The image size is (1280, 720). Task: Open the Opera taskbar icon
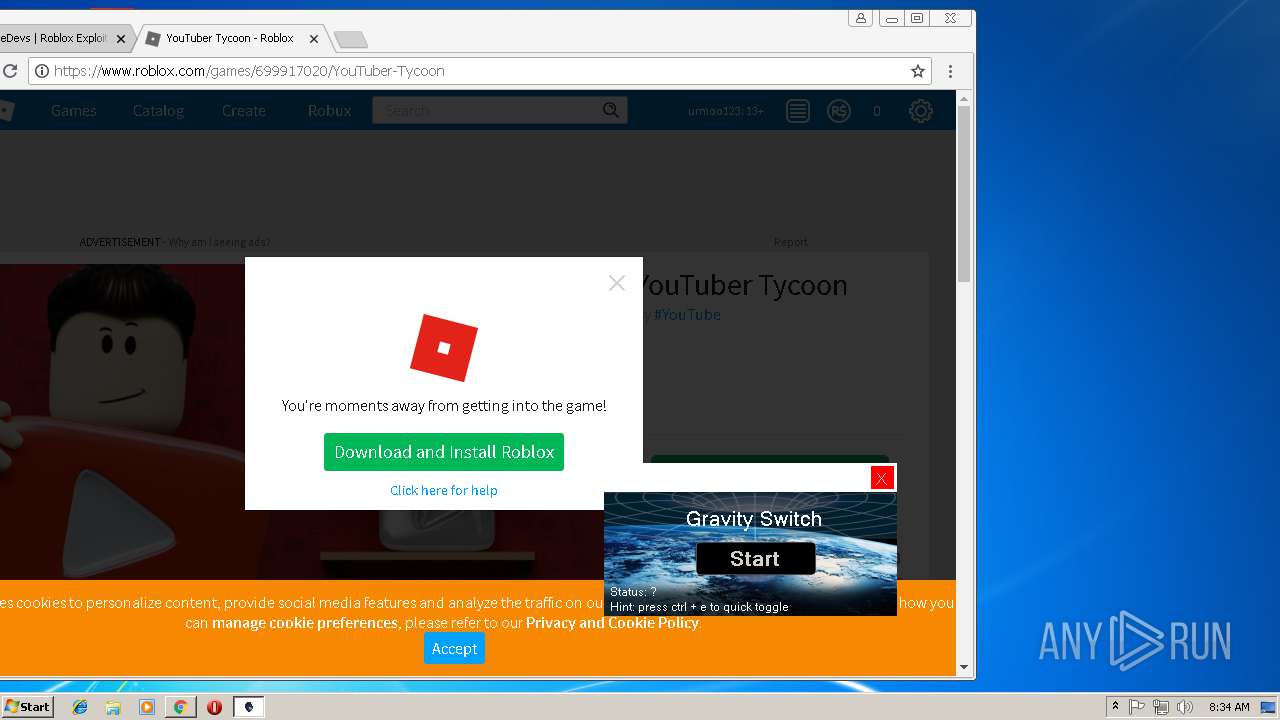(x=214, y=707)
